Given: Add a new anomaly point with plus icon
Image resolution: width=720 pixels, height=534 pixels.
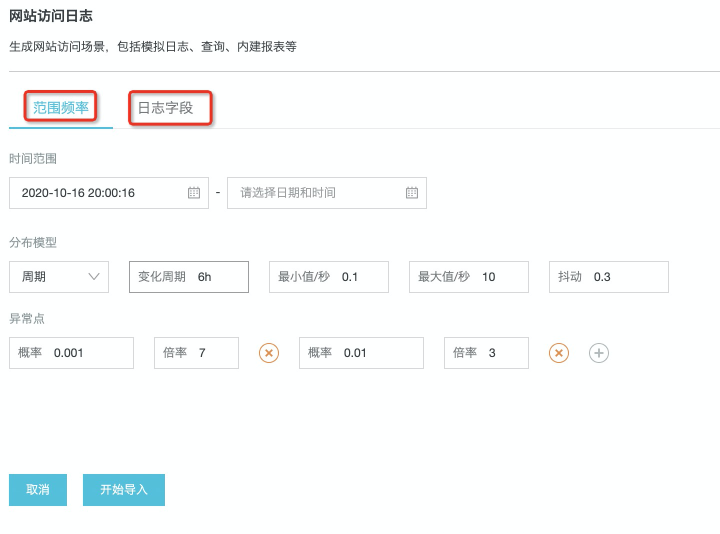Looking at the screenshot, I should tap(599, 352).
